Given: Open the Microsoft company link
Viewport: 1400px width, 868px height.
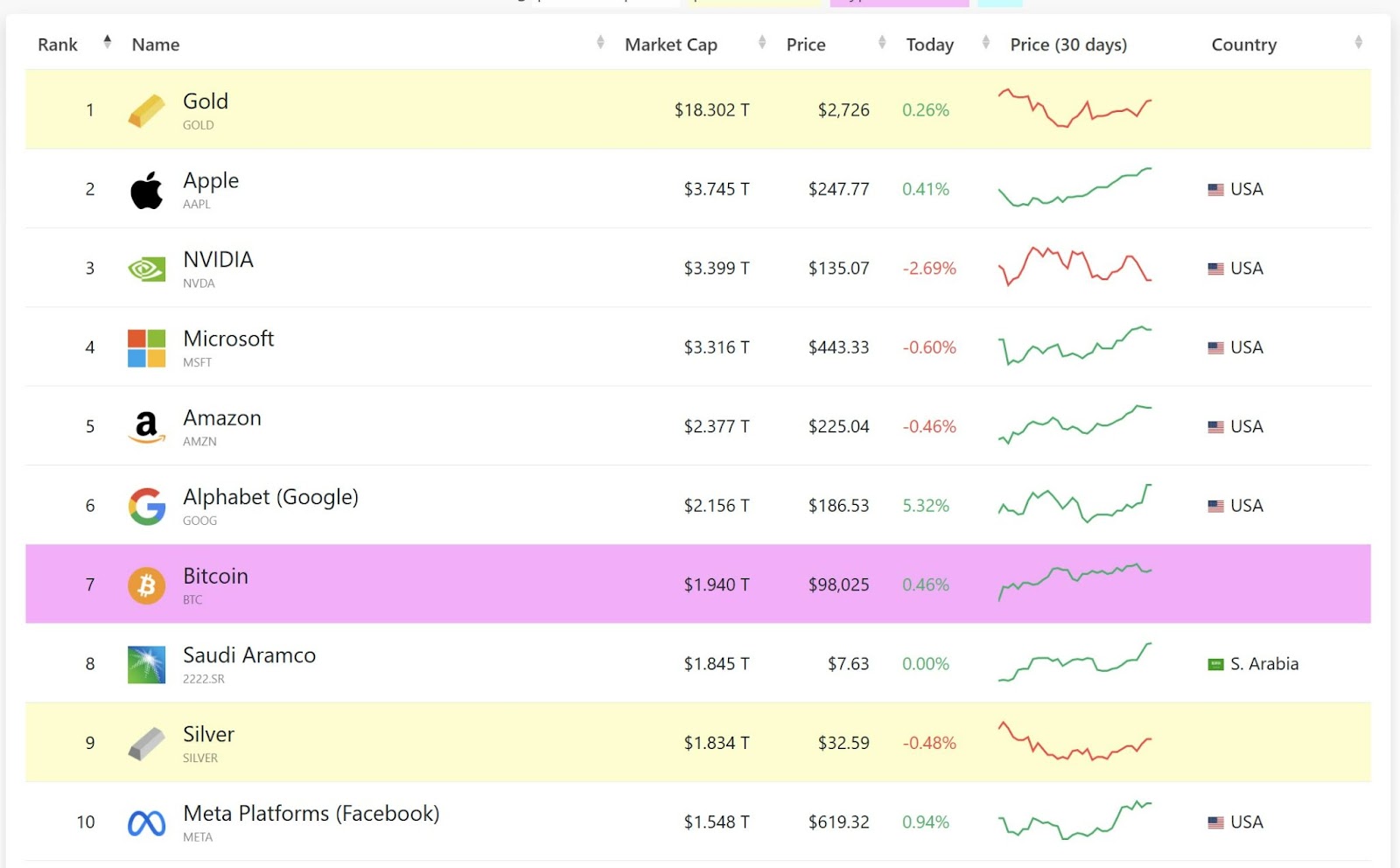Looking at the screenshot, I should (228, 339).
